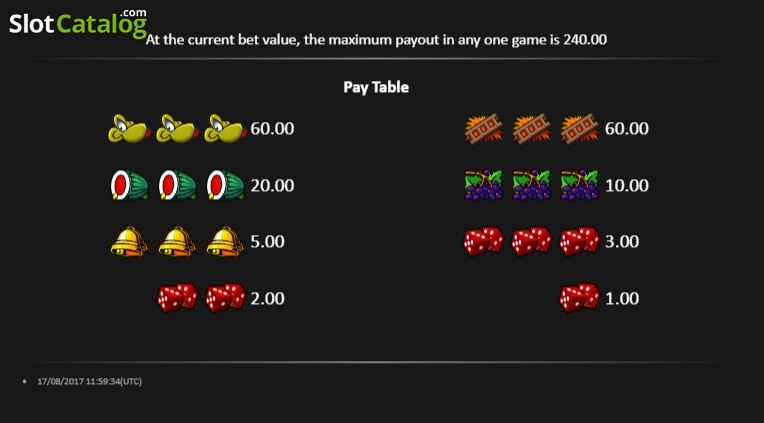Click the last mouse symbol beside 60.00

(225, 129)
